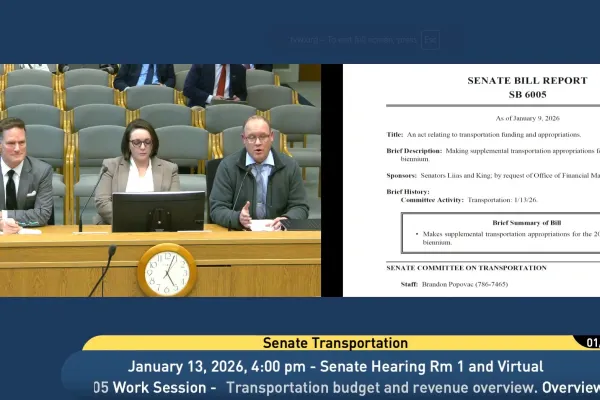Click the January 13, 2026 hearing info line
This screenshot has width=600, height=400.
tap(335, 366)
